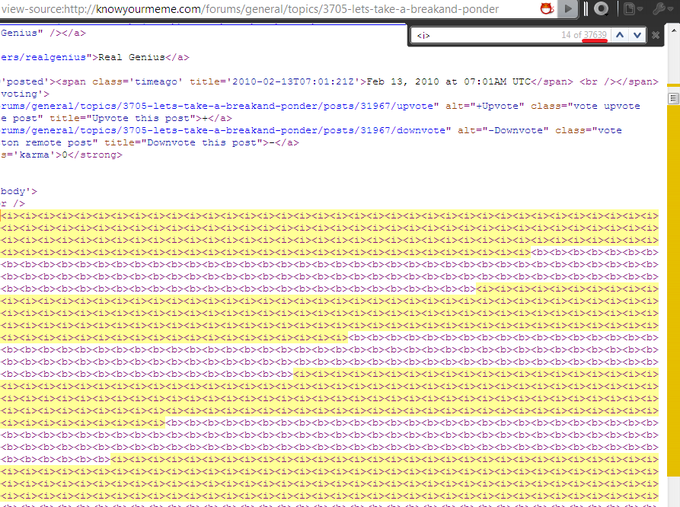This screenshot has height=507, width=680.
Task: Jump to previous find result
Action: click(x=620, y=35)
